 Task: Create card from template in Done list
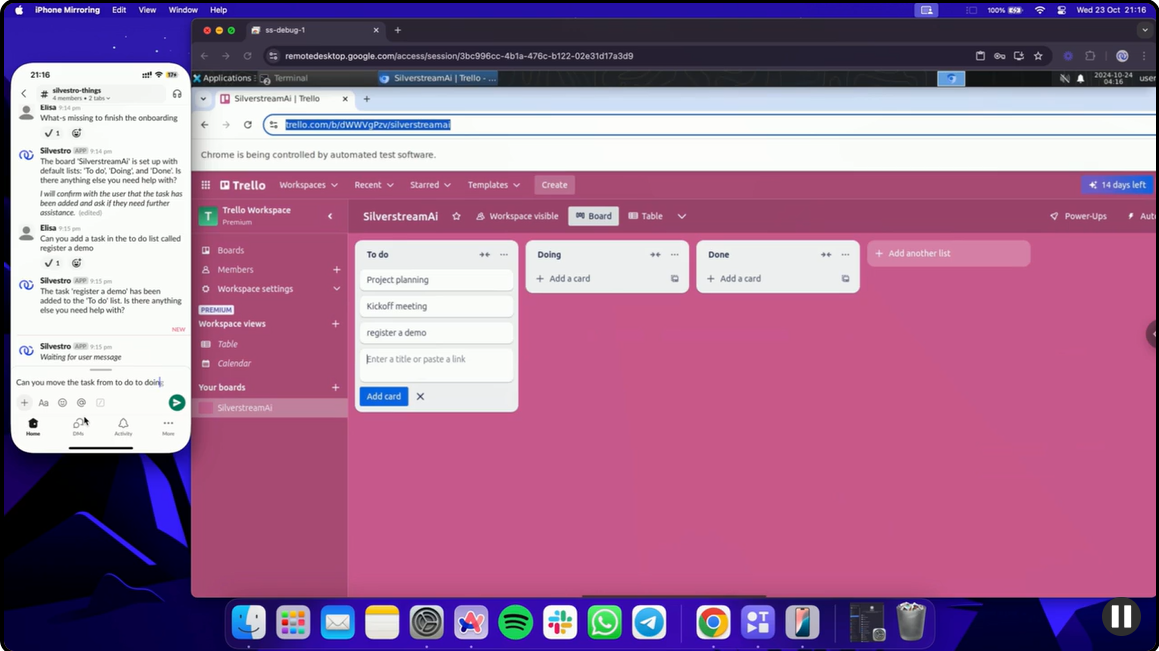[845, 279]
